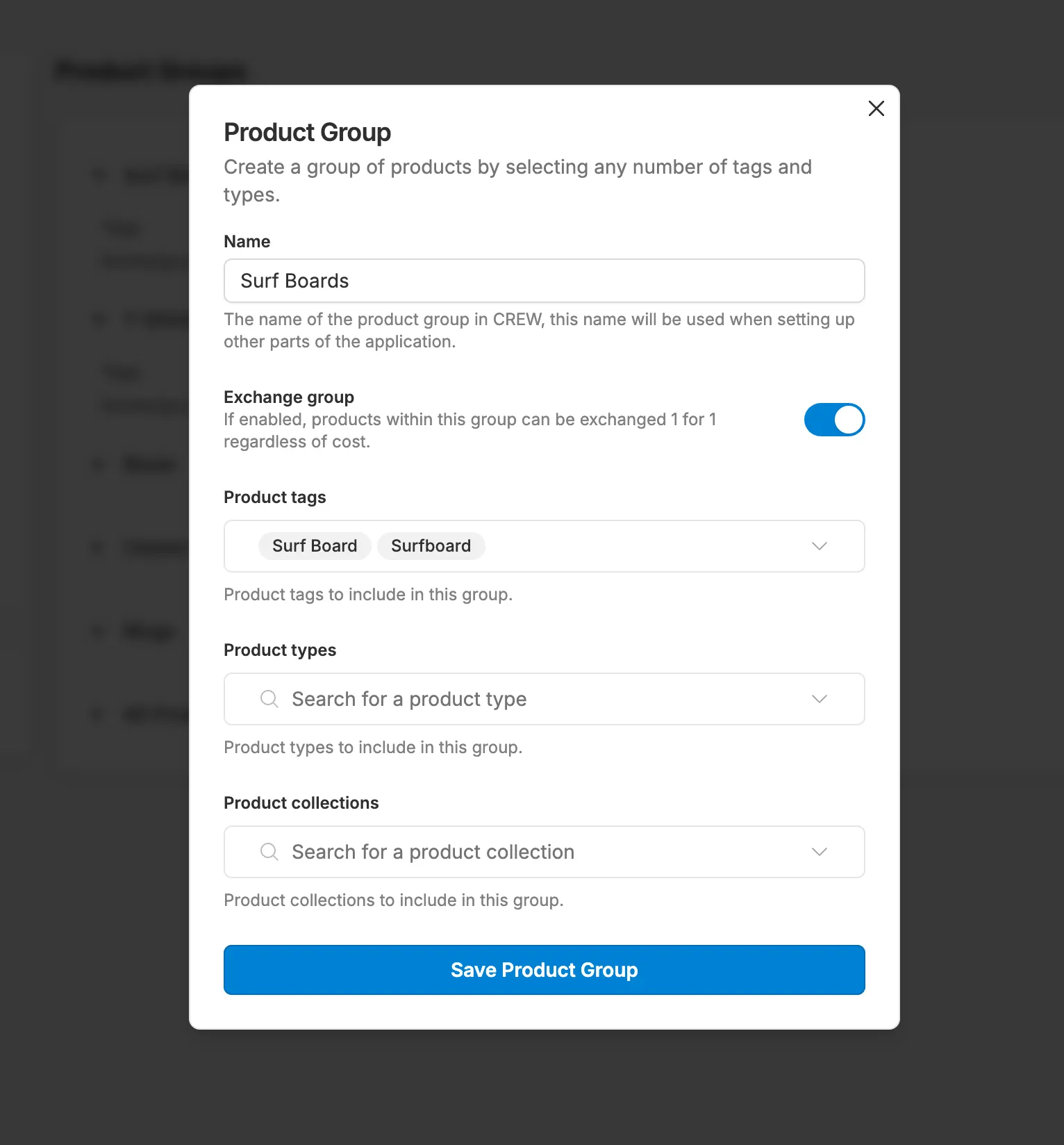Click the search icon in the Product collections field
This screenshot has width=1064, height=1145.
[269, 851]
